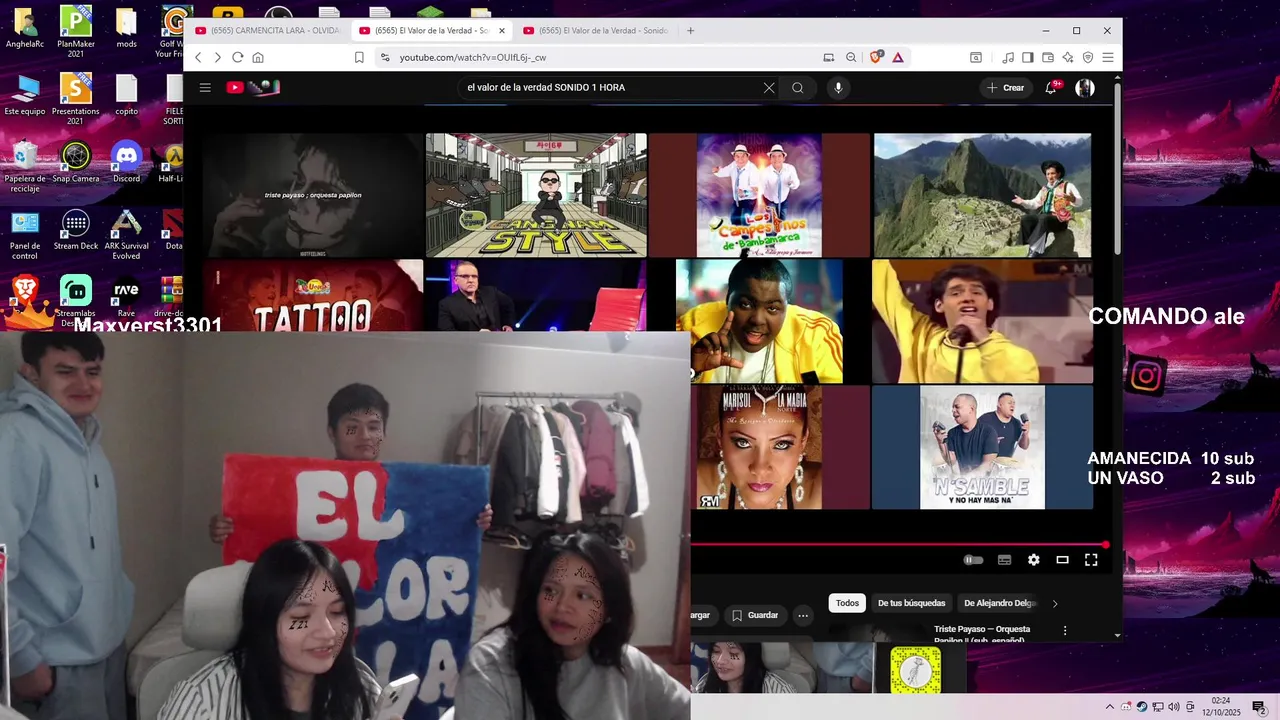Open options menu for Triste Payaso video
Viewport: 1280px width, 720px height.
(x=1065, y=631)
